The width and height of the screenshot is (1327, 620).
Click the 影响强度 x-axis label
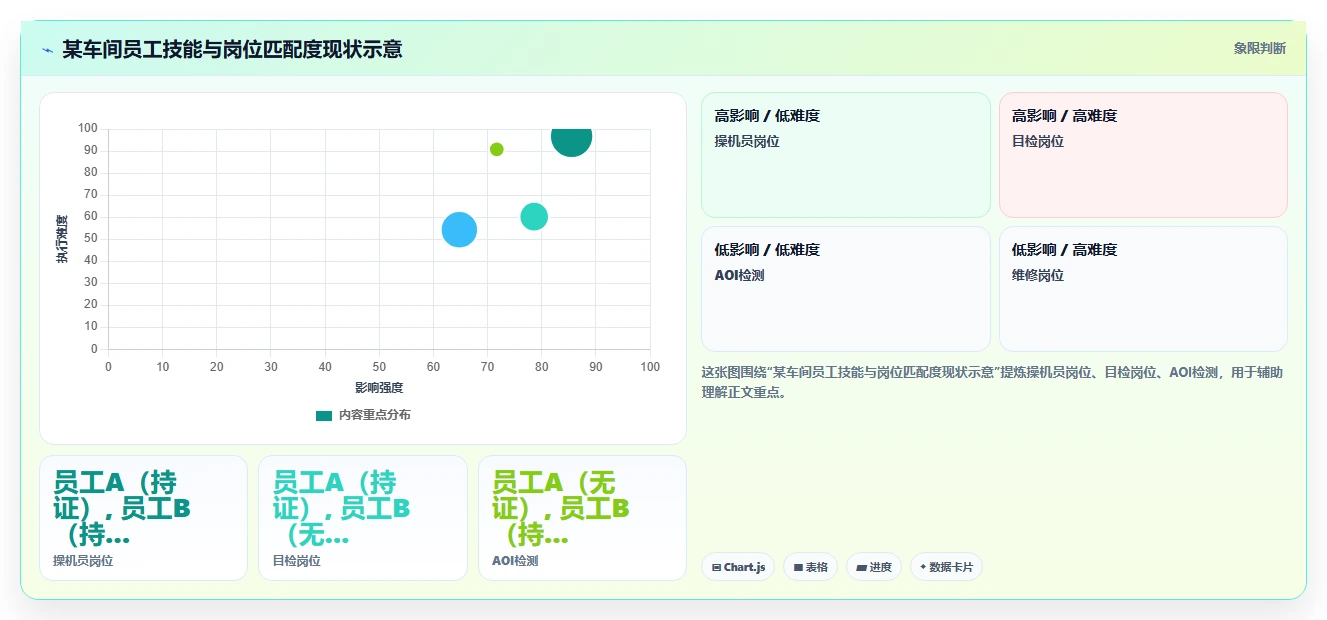click(379, 388)
